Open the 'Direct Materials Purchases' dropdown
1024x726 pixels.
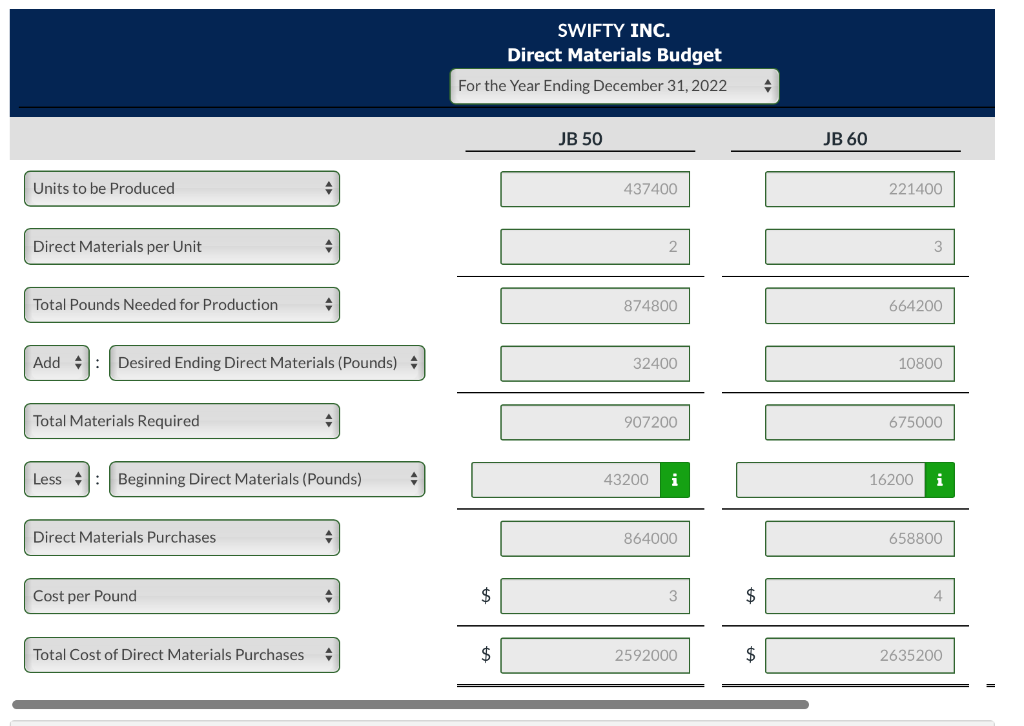[182, 537]
